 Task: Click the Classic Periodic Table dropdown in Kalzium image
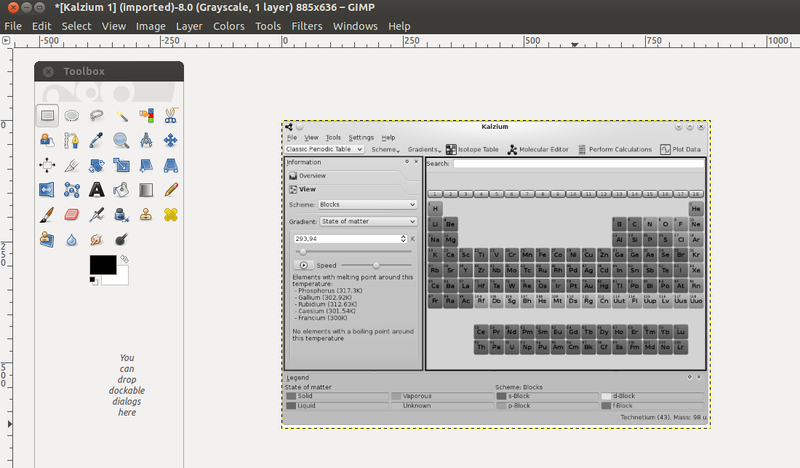(324, 149)
